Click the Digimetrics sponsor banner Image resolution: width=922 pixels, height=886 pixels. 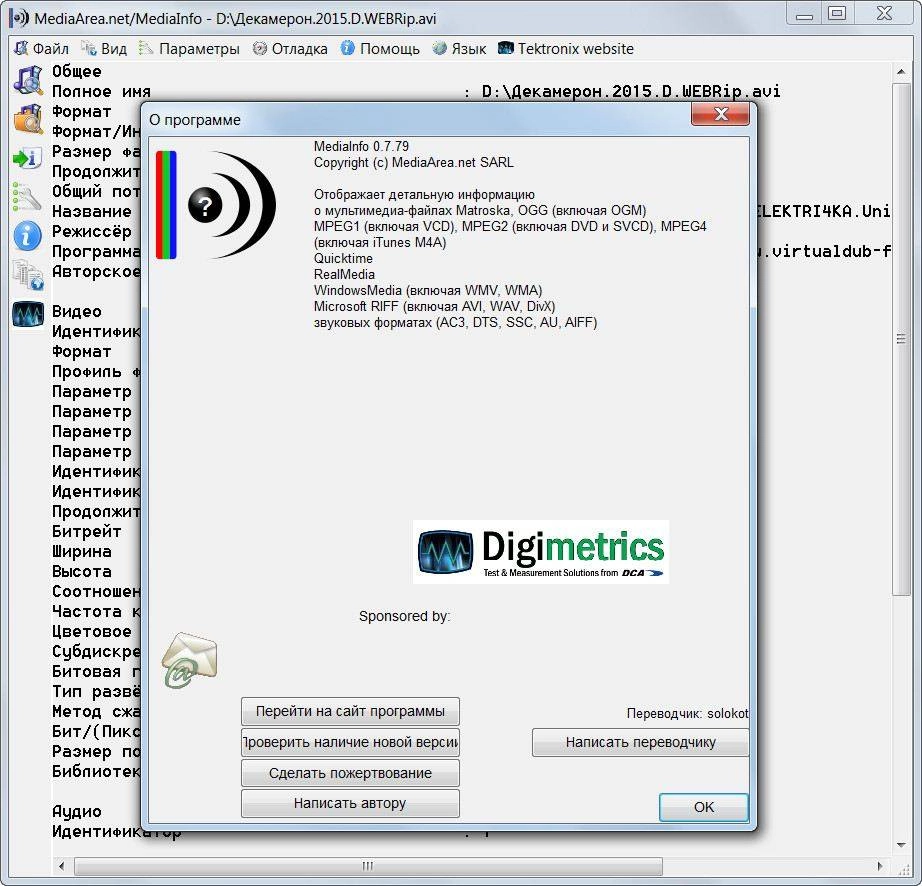pos(541,552)
